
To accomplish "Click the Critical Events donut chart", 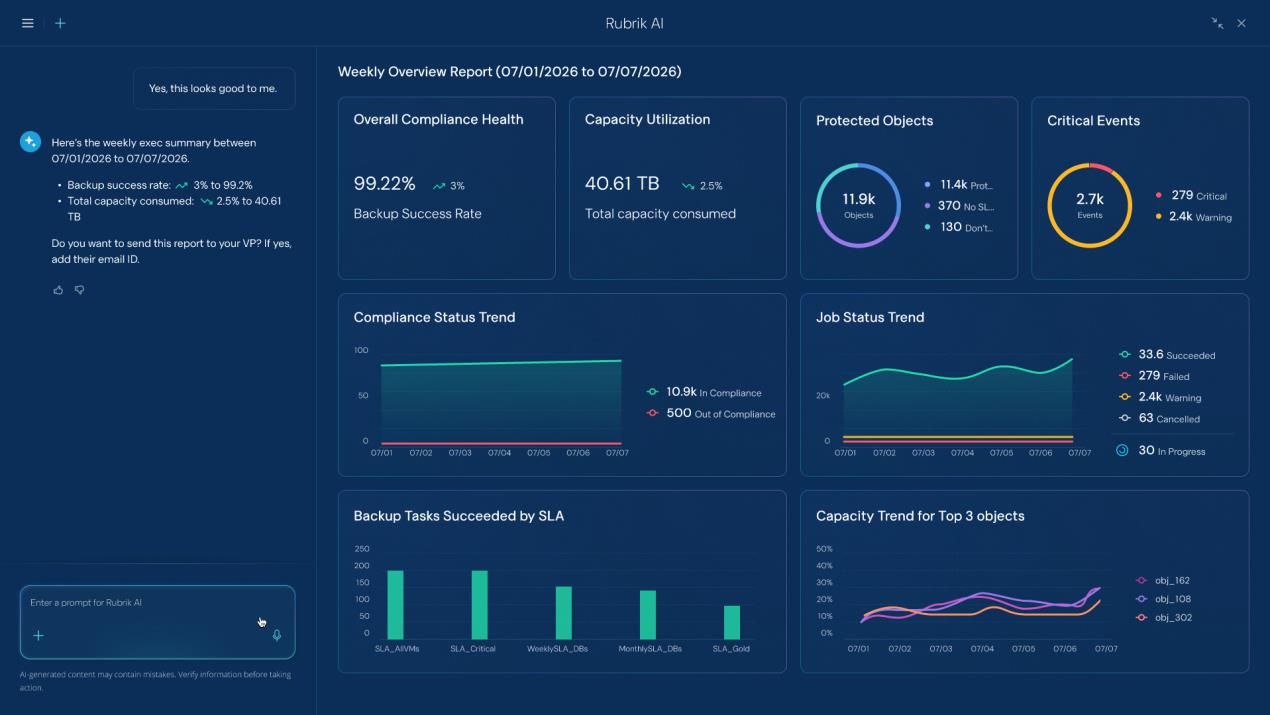I will pos(1089,205).
